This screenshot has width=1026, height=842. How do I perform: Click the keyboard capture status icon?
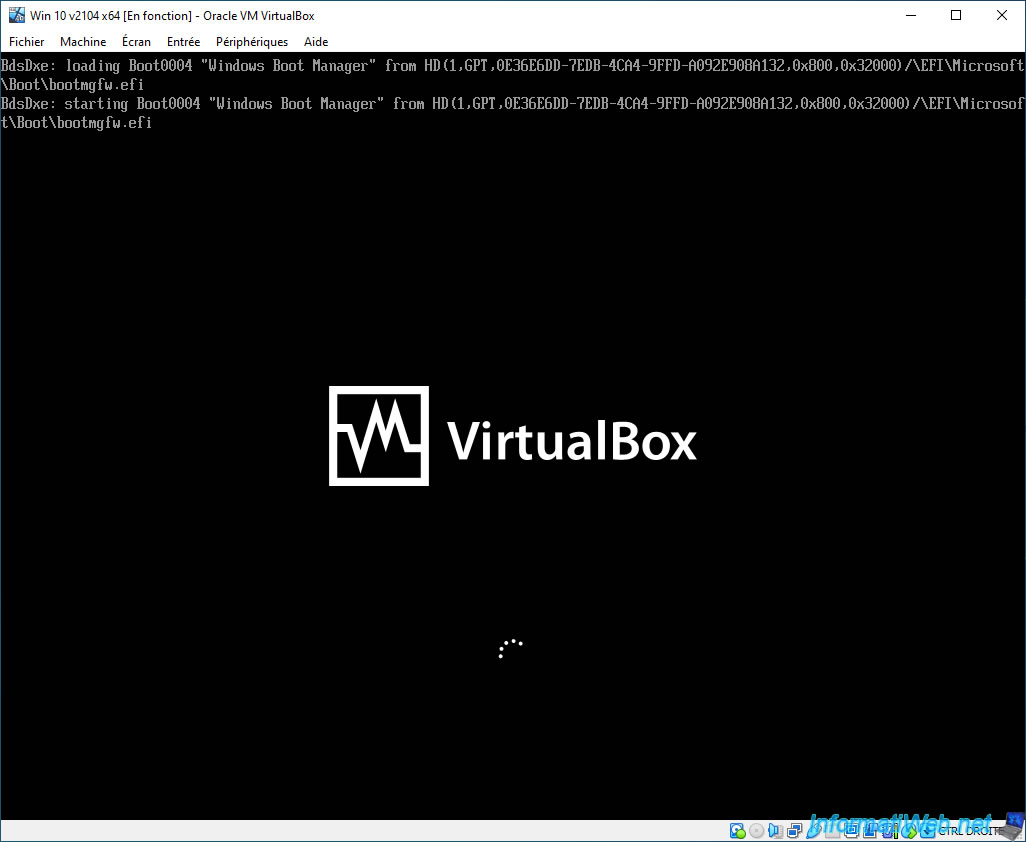(x=928, y=831)
